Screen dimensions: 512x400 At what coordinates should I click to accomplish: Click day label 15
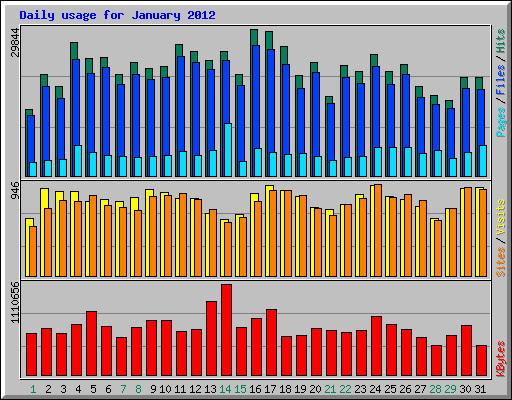pyautogui.click(x=240, y=389)
